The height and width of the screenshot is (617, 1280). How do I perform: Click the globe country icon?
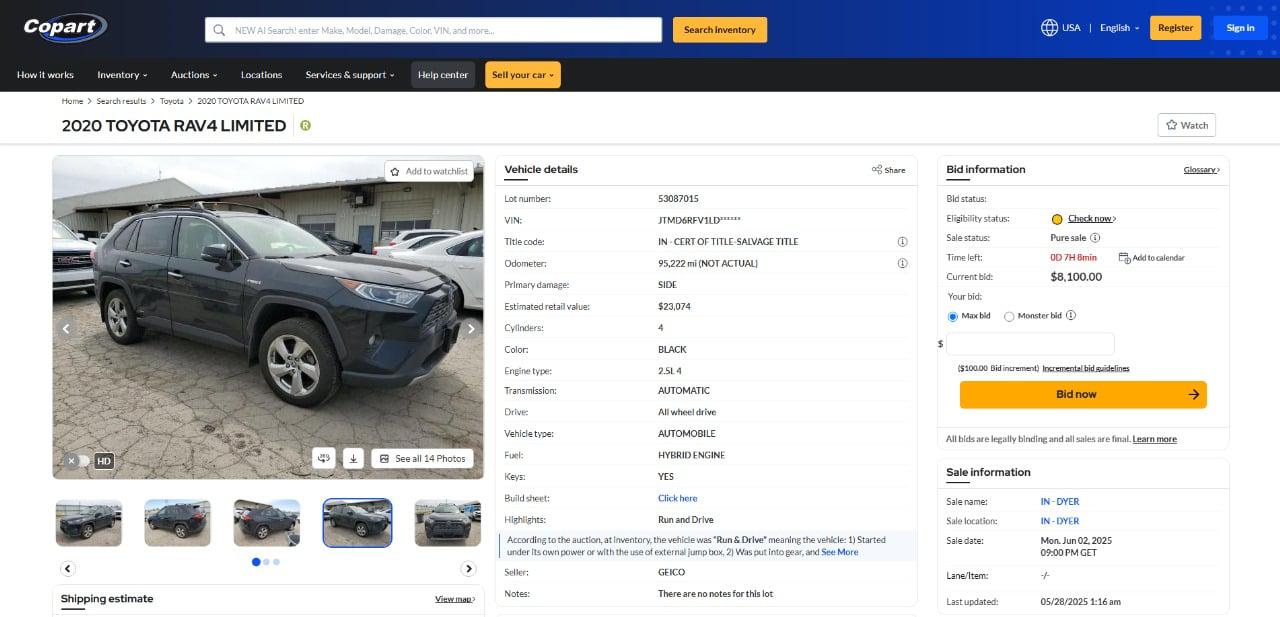(x=1049, y=28)
